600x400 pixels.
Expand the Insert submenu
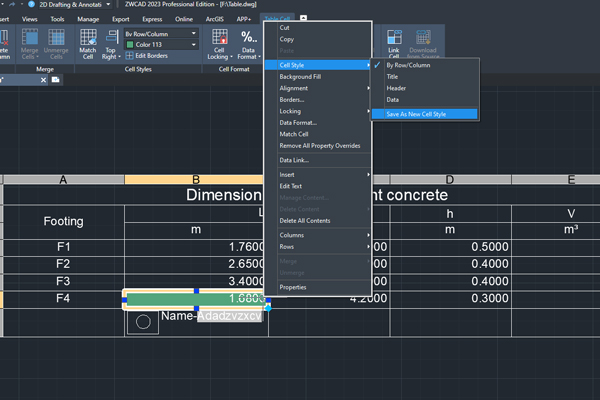click(x=318, y=175)
